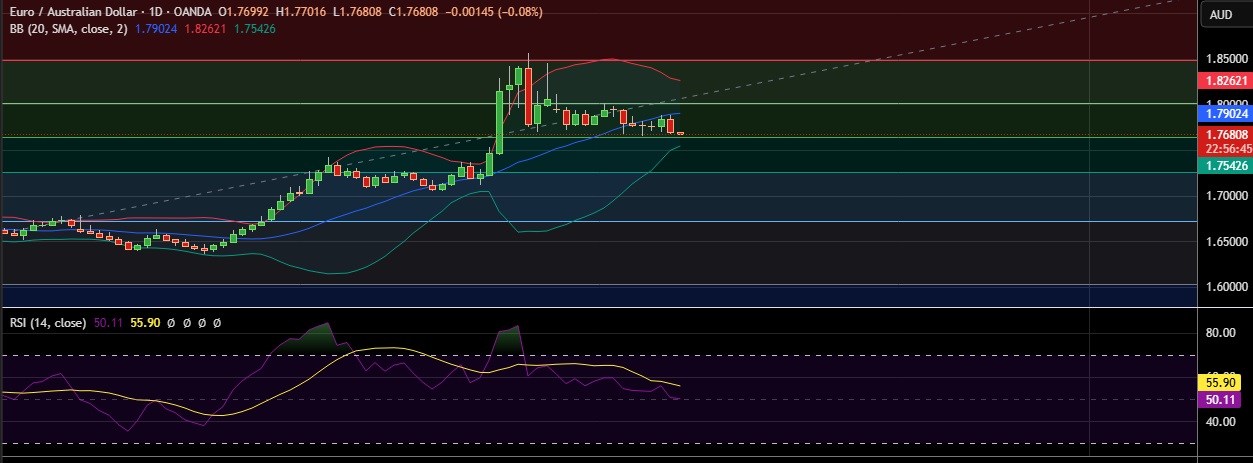Click the blue 1.79024 price axis label
The width and height of the screenshot is (1253, 463).
pos(1225,115)
